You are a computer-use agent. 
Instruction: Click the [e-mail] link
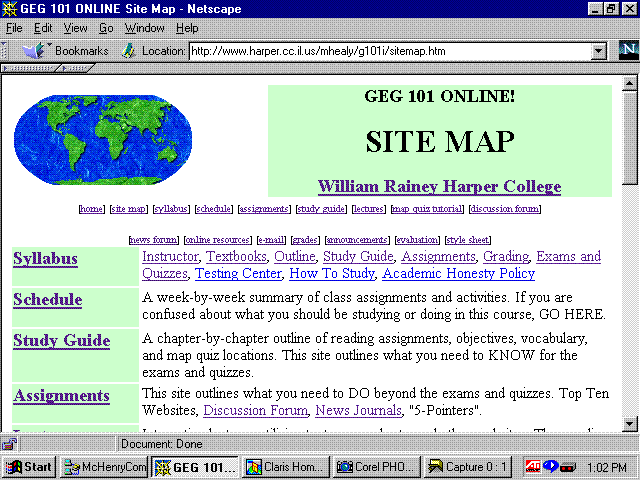[271, 240]
